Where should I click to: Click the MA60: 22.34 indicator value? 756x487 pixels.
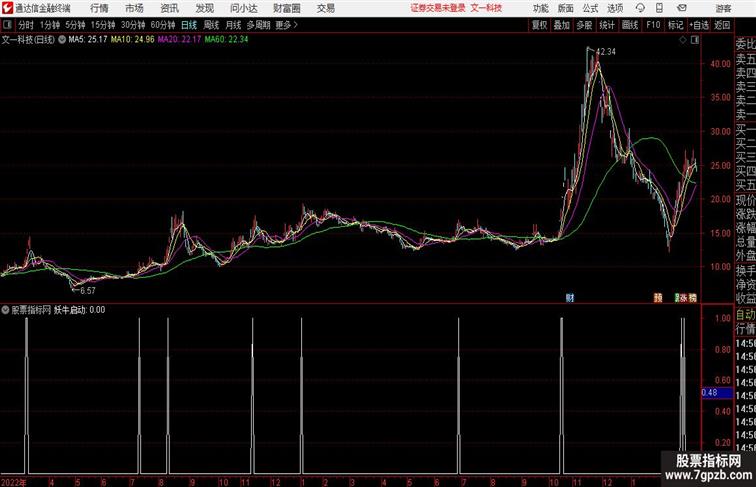[x=226, y=40]
